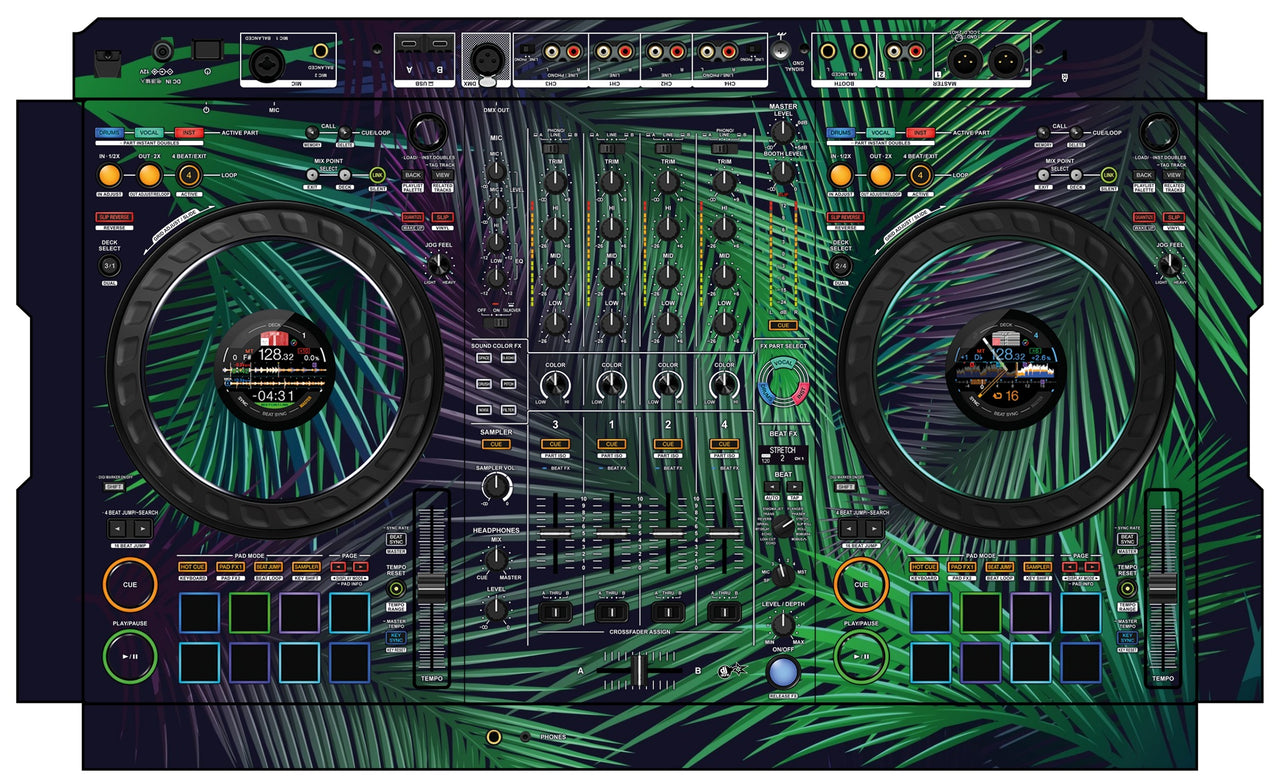
Task: Click left deck beat jump forward arrow
Action: (x=142, y=528)
